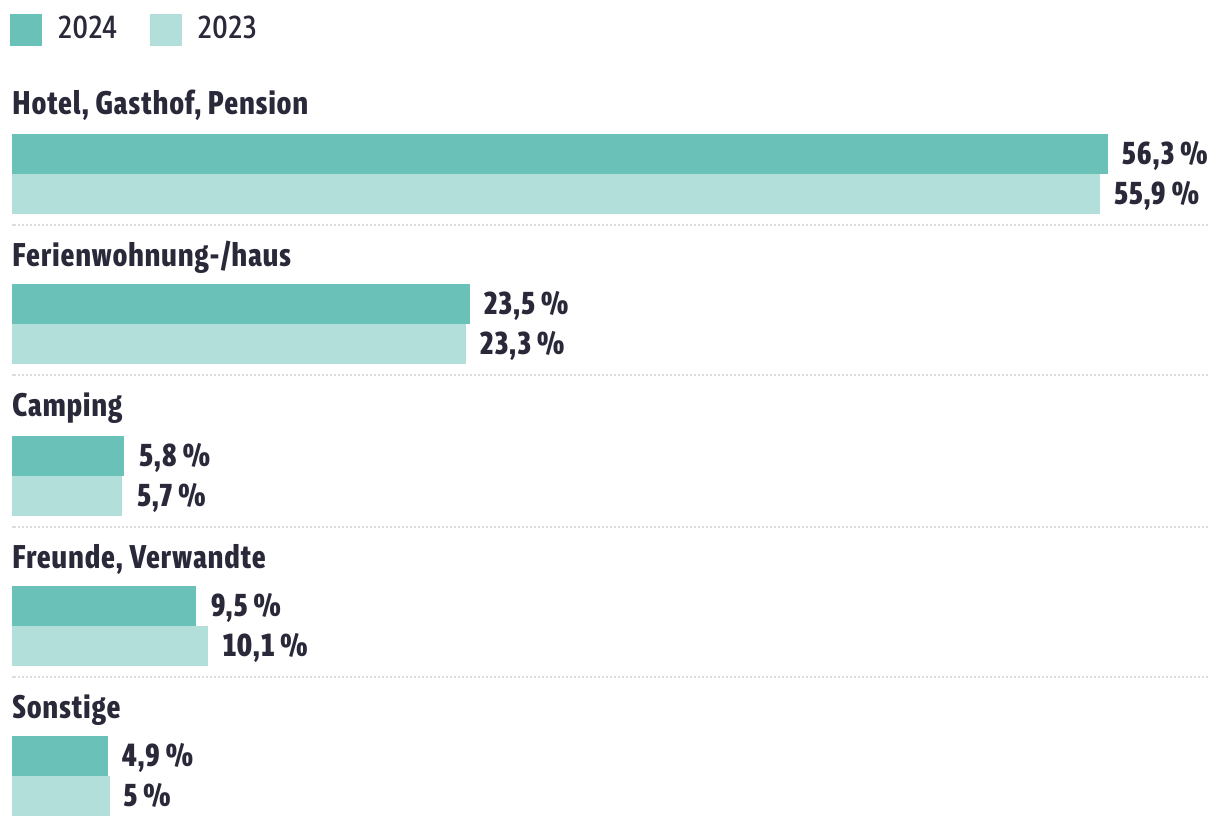Click the 10,1 % value label
The image size is (1220, 828).
point(264,646)
